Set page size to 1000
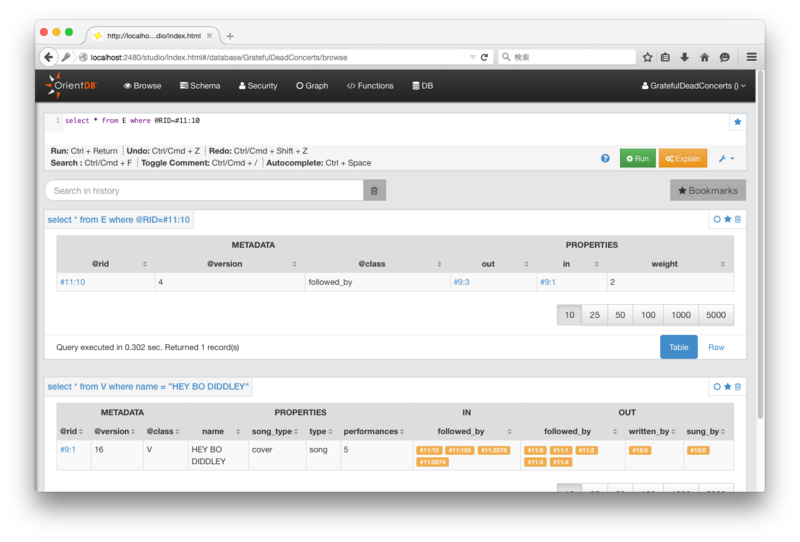Screen dimensions: 800x542 pyautogui.click(x=681, y=315)
